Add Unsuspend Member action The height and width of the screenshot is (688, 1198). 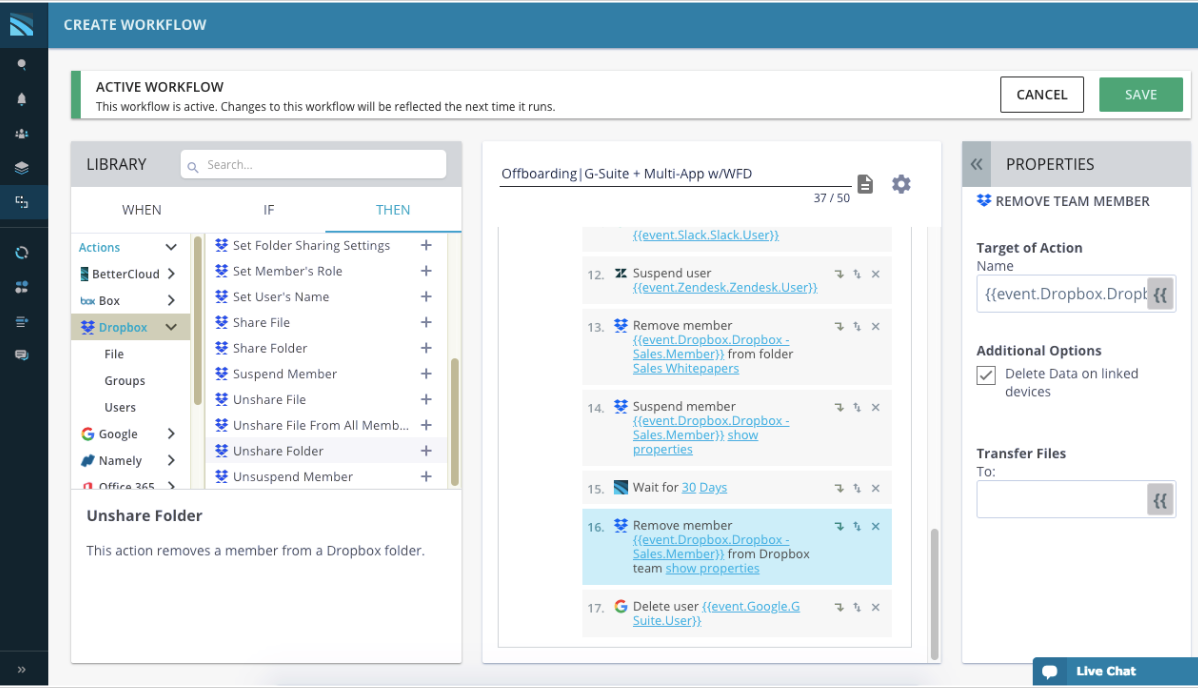pos(426,476)
